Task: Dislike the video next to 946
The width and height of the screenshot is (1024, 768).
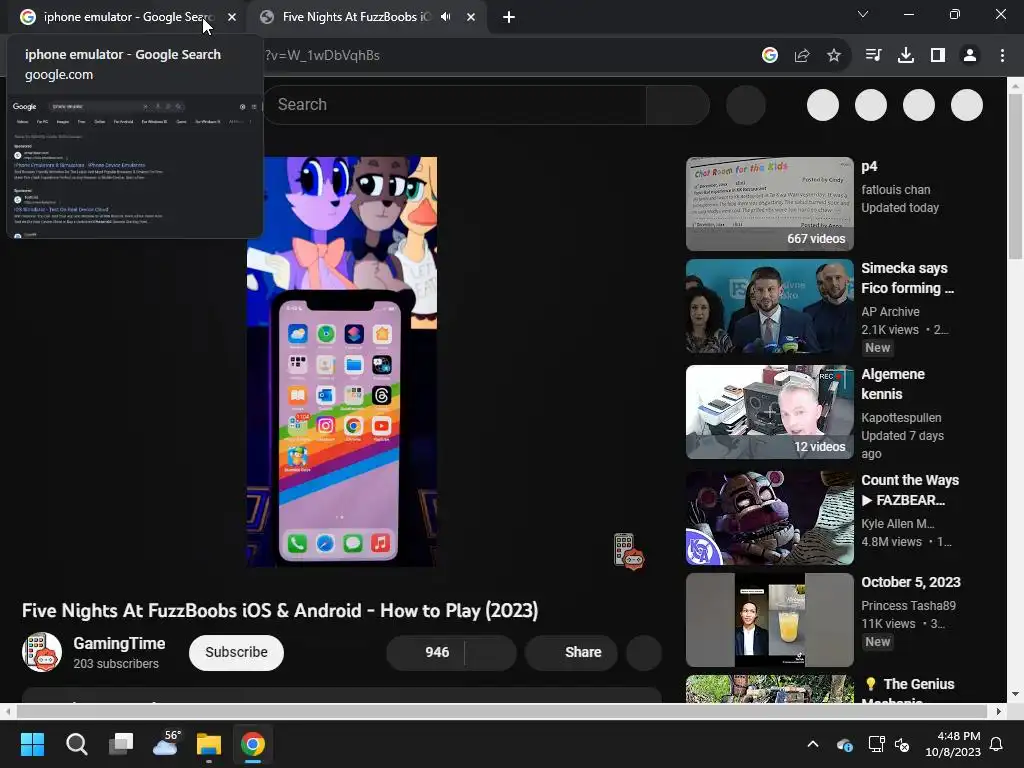Action: [x=490, y=652]
